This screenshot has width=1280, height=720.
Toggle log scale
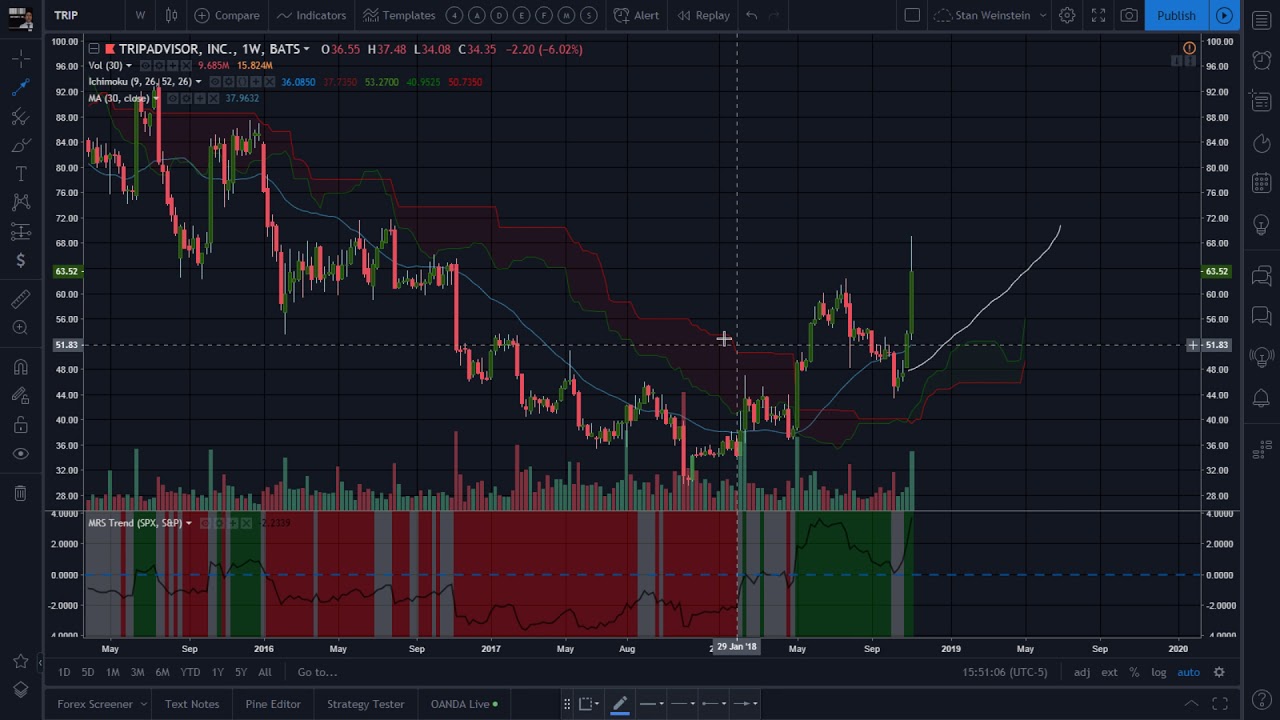pos(1158,672)
